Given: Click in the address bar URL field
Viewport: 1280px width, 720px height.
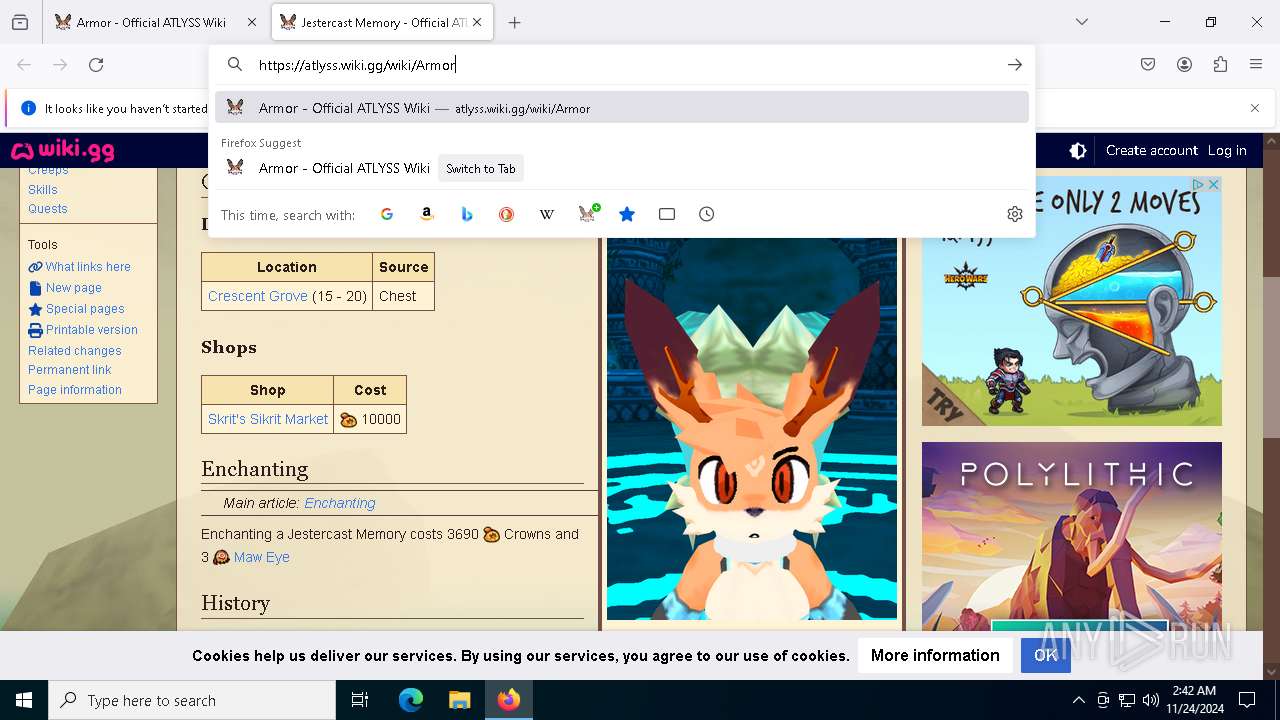Looking at the screenshot, I should pyautogui.click(x=620, y=65).
